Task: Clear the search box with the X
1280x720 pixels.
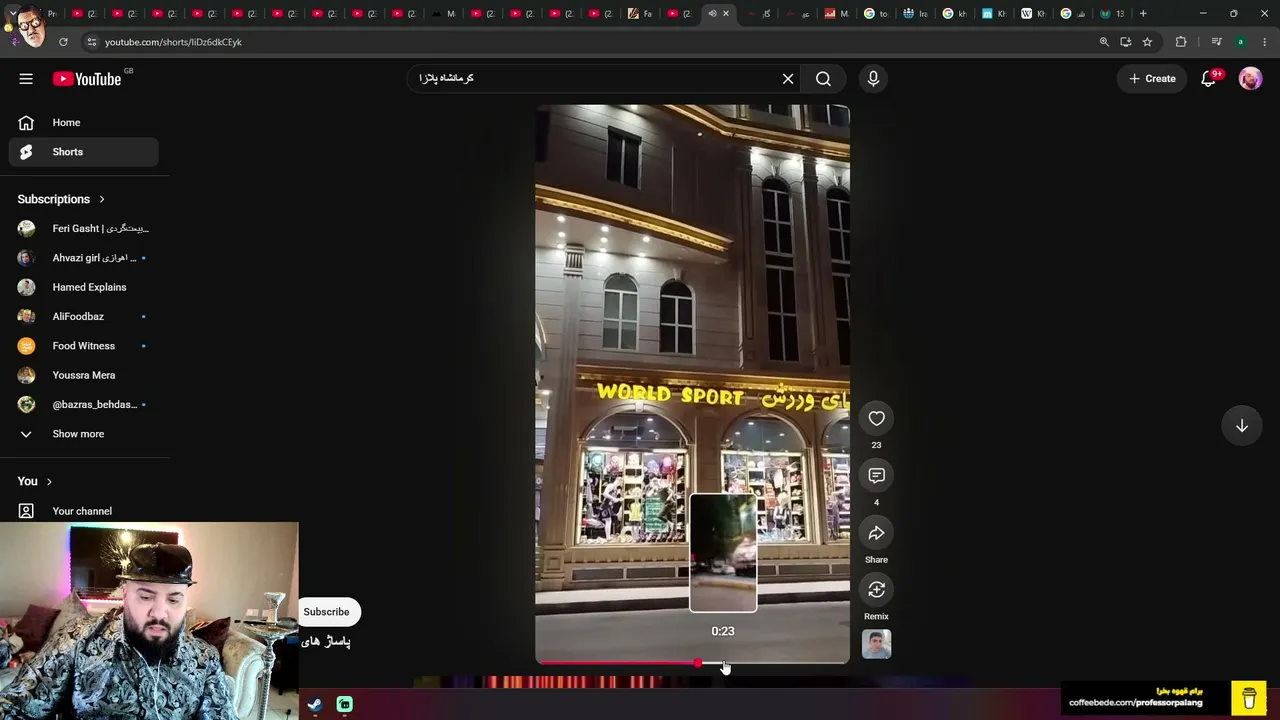Action: pyautogui.click(x=788, y=79)
